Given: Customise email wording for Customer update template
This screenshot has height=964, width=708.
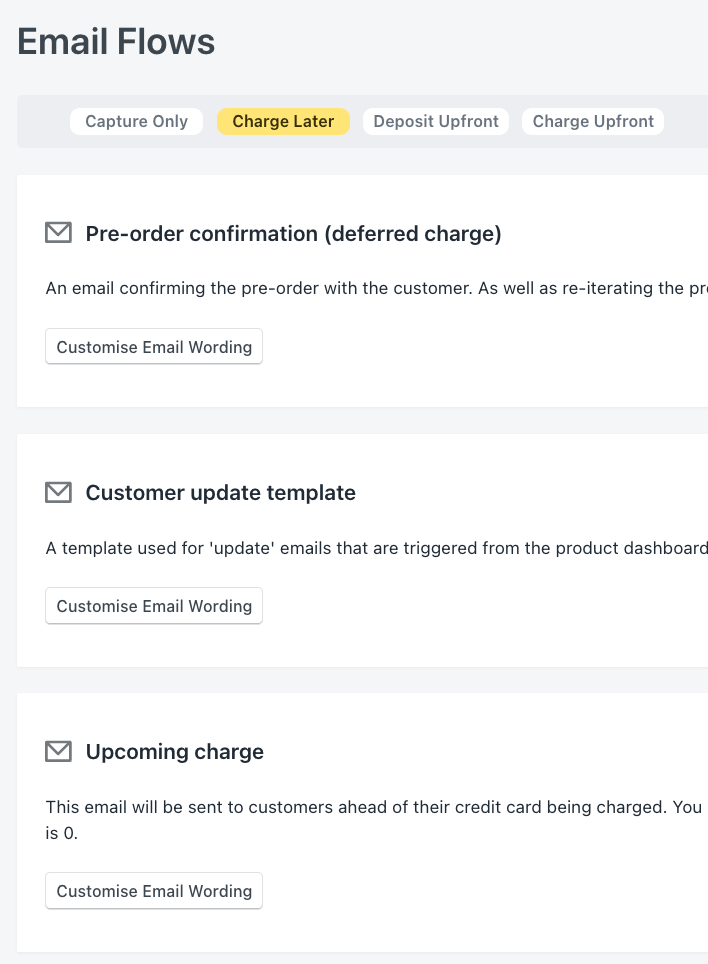Looking at the screenshot, I should click(x=154, y=606).
